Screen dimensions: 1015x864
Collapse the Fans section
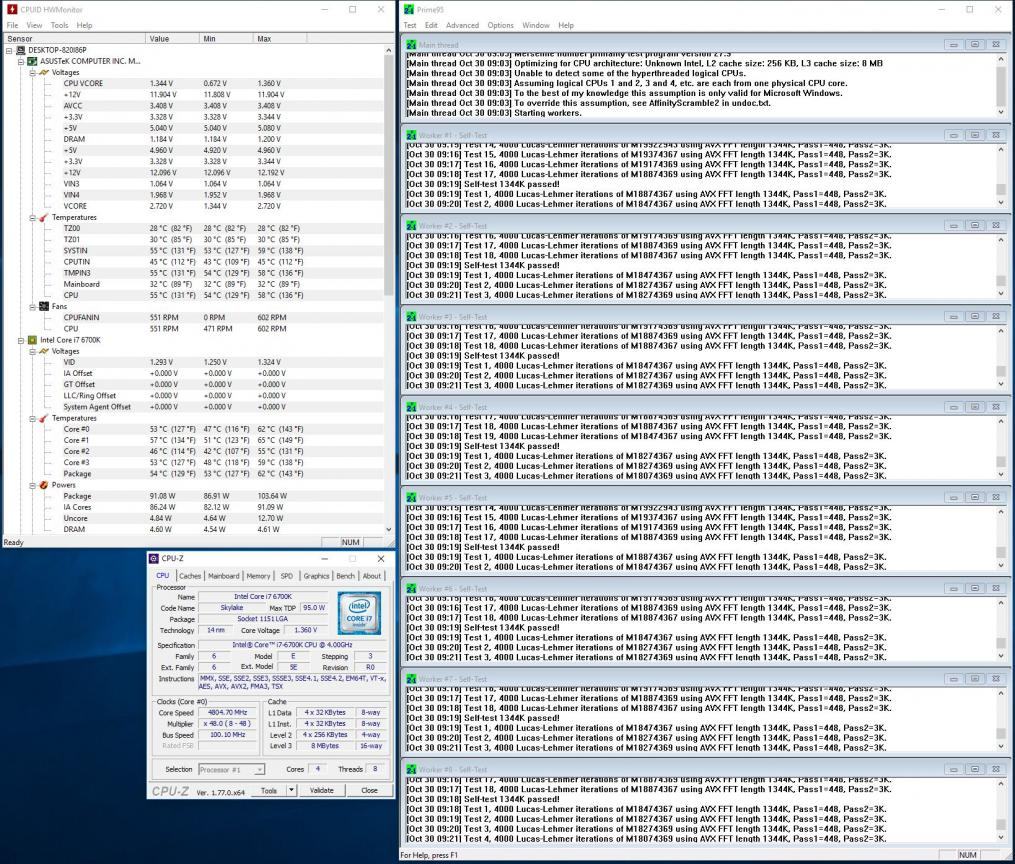point(32,307)
